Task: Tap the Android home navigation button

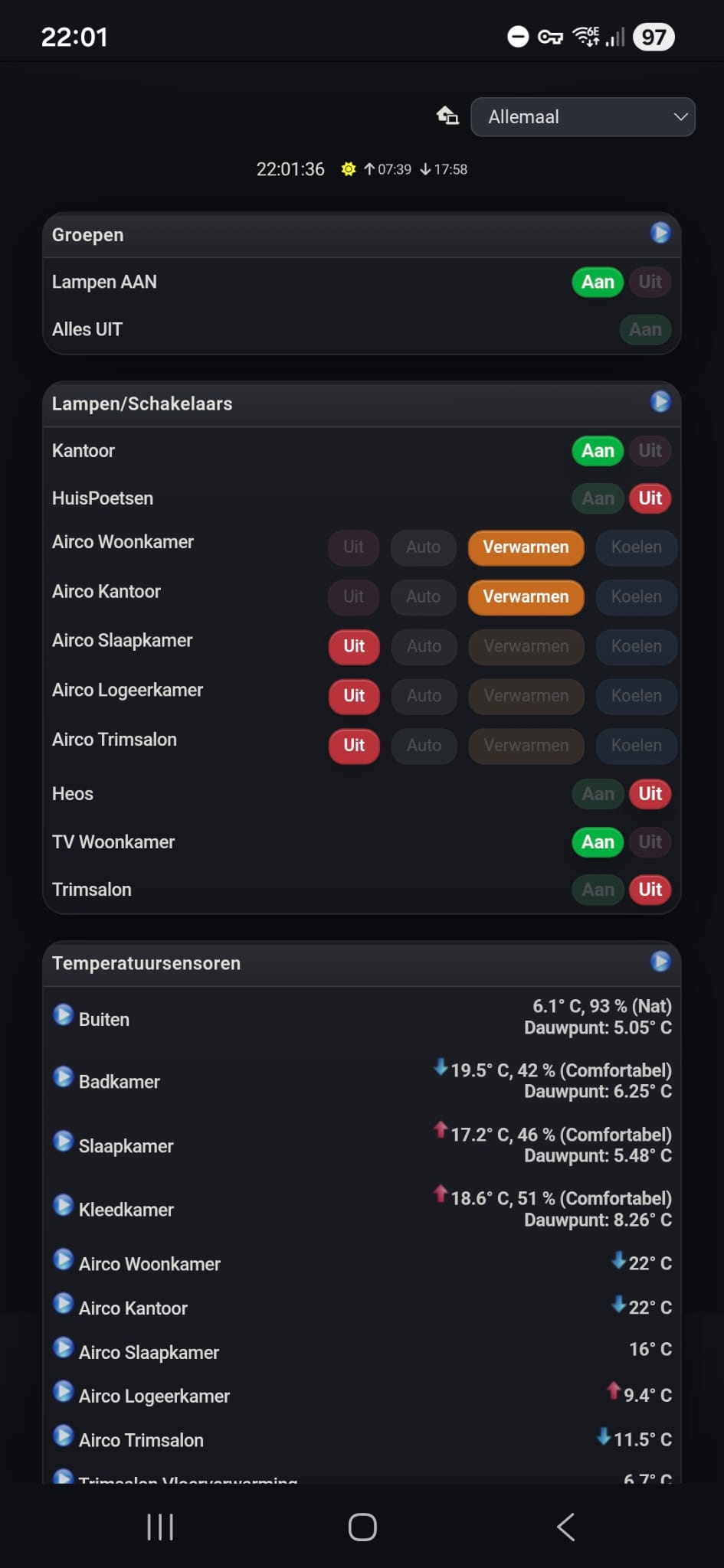Action: 362,1527
